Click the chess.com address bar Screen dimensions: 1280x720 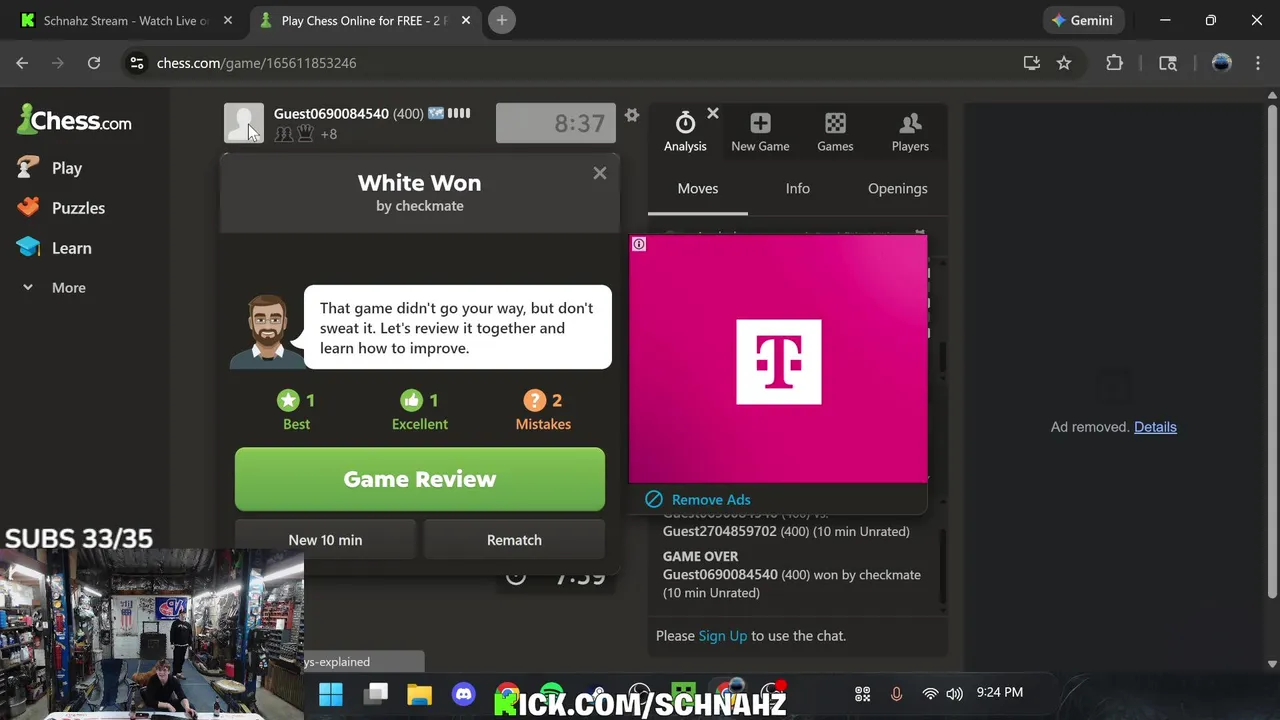580,63
